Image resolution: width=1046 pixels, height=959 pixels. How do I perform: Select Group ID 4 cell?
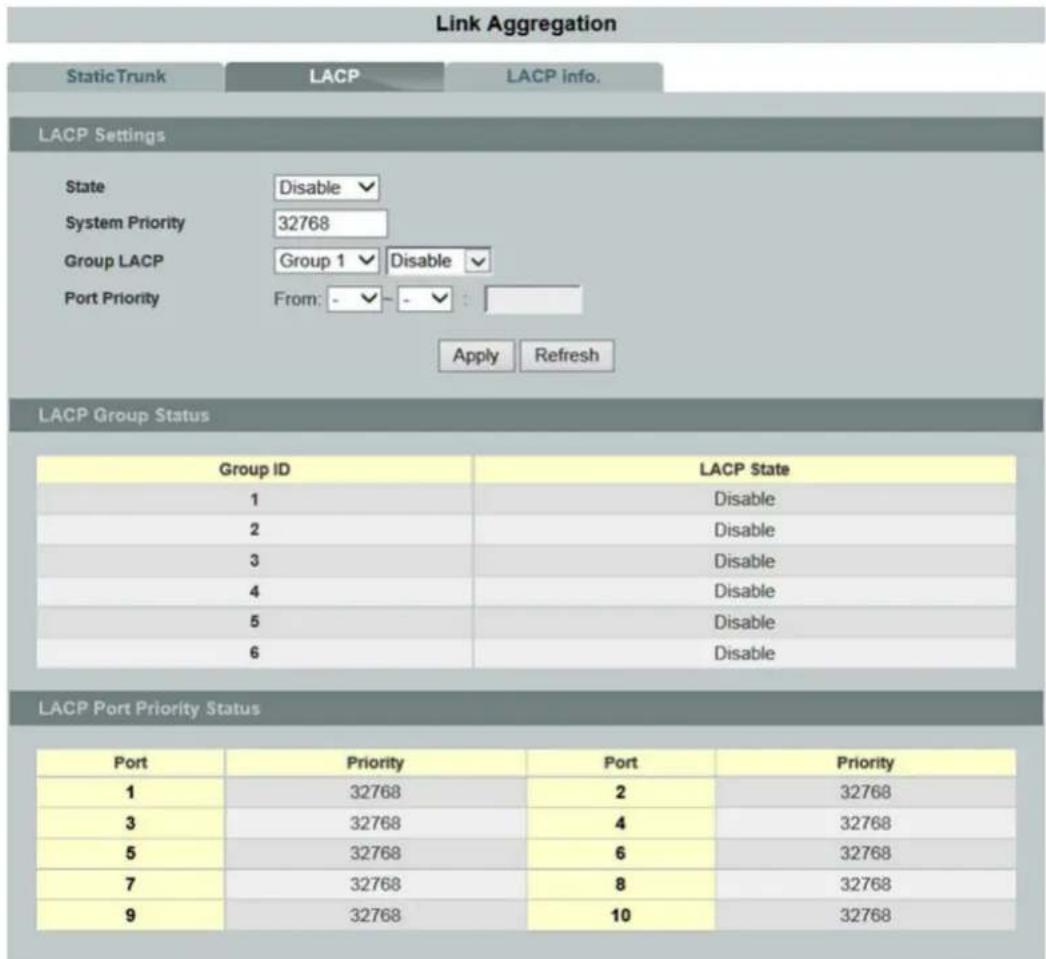254,592
